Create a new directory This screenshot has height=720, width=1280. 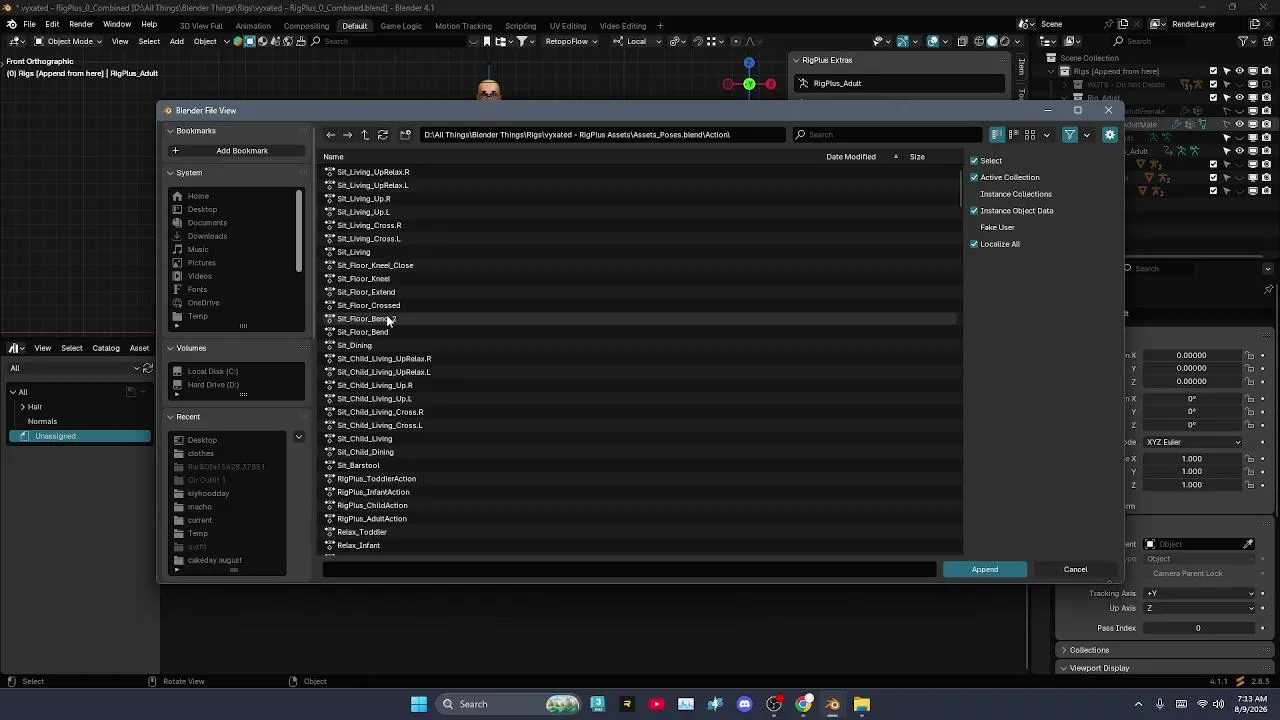tap(405, 135)
